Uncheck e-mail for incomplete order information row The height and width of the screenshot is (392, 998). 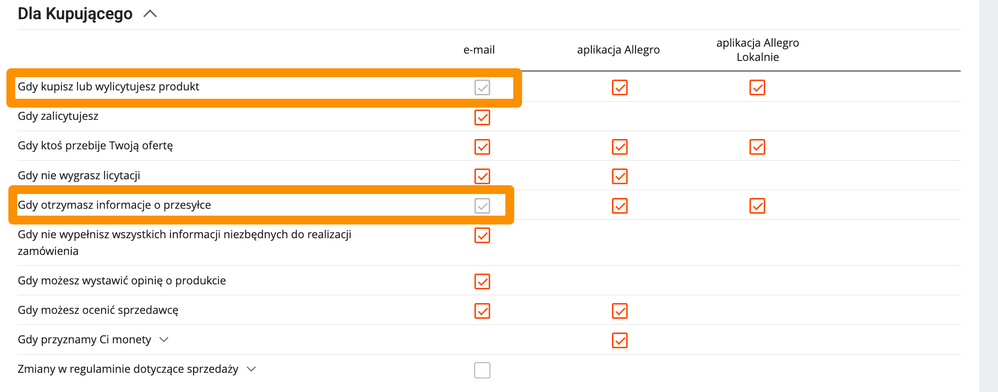coord(482,235)
